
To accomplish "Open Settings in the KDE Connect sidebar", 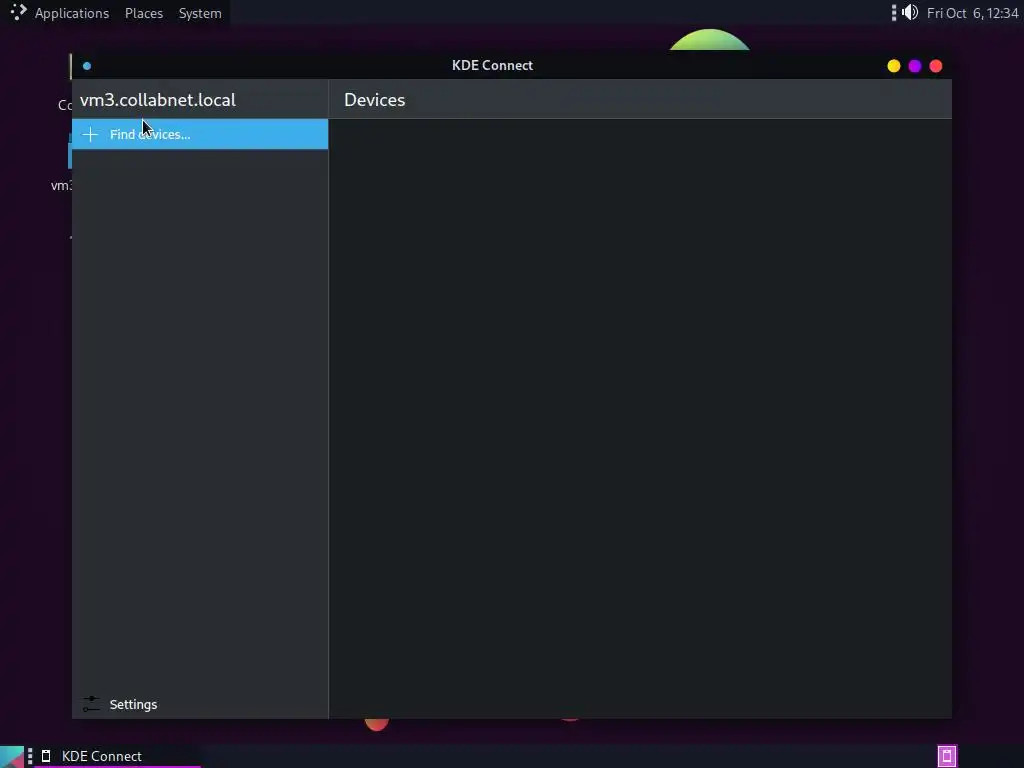I will click(200, 704).
